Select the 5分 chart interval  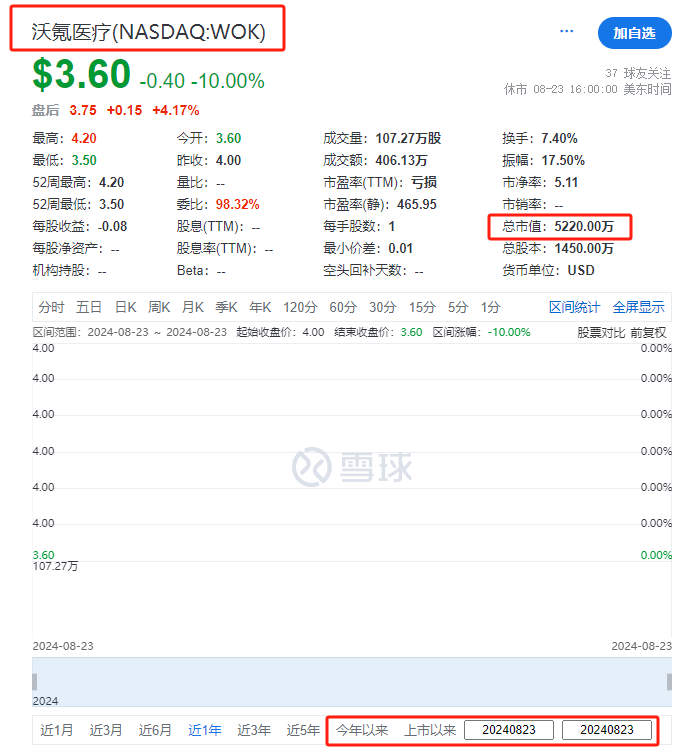tap(458, 307)
